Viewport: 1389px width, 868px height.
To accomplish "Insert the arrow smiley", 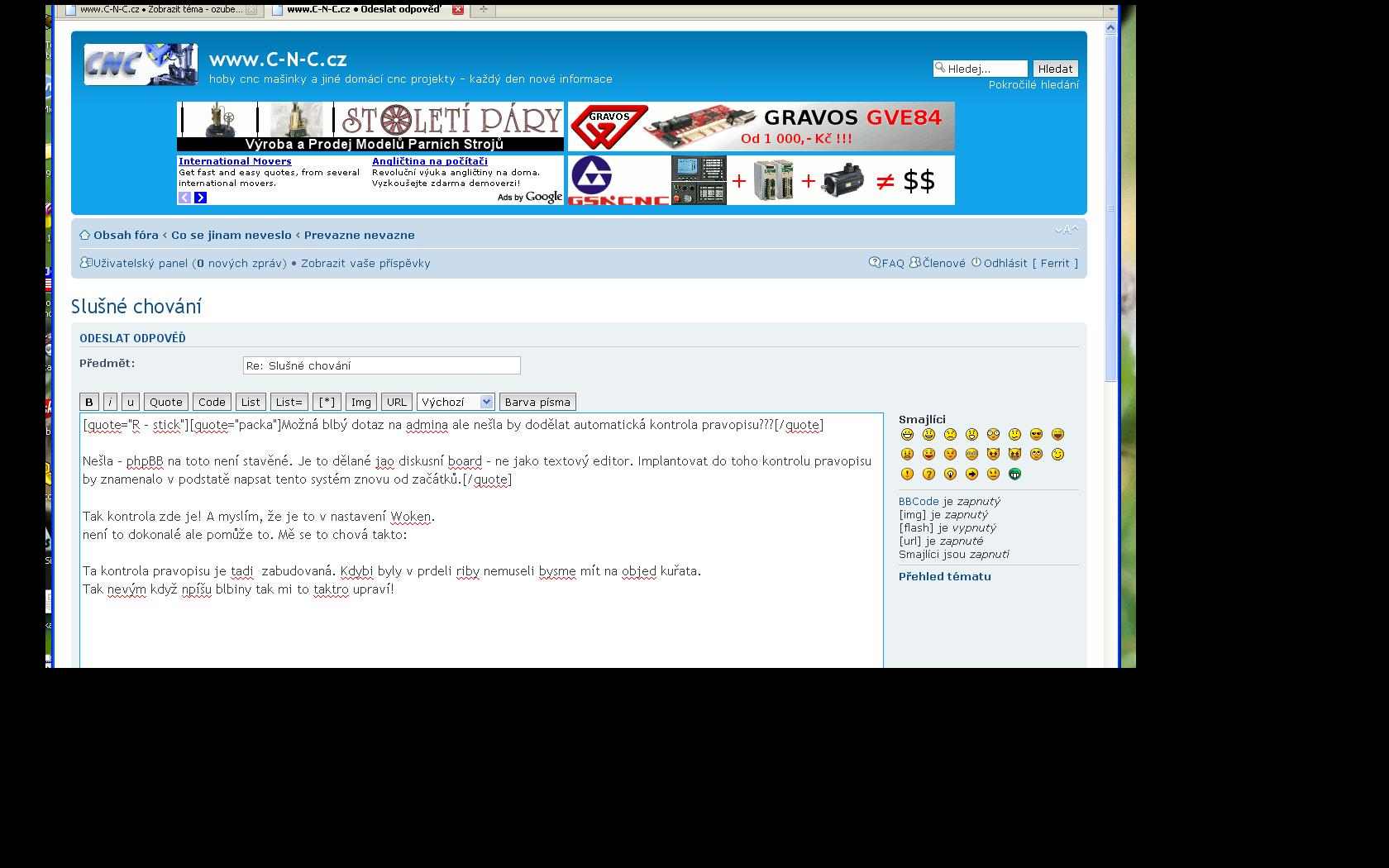I will [971, 475].
